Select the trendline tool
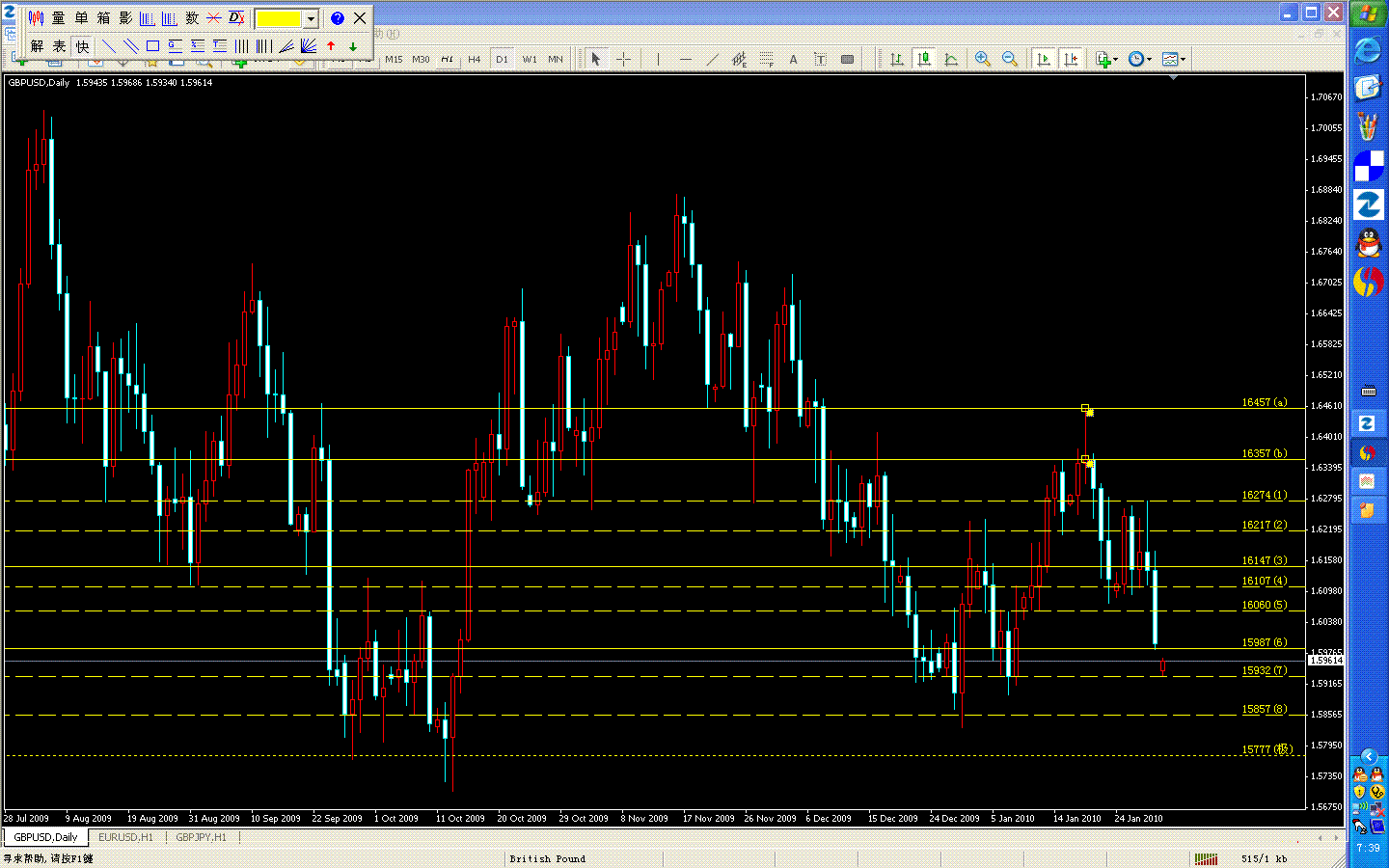 coord(712,60)
